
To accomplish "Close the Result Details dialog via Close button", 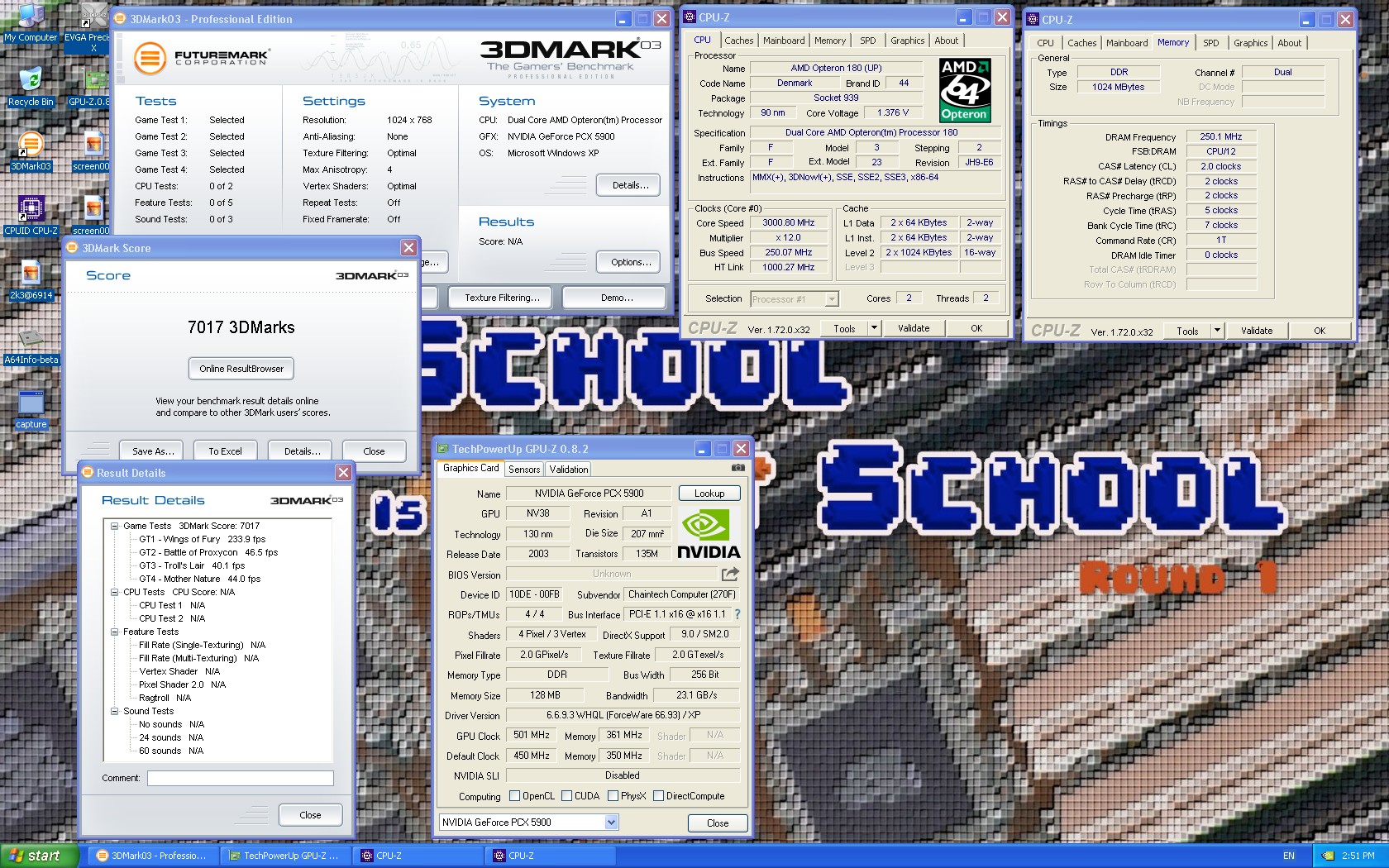I will click(311, 815).
